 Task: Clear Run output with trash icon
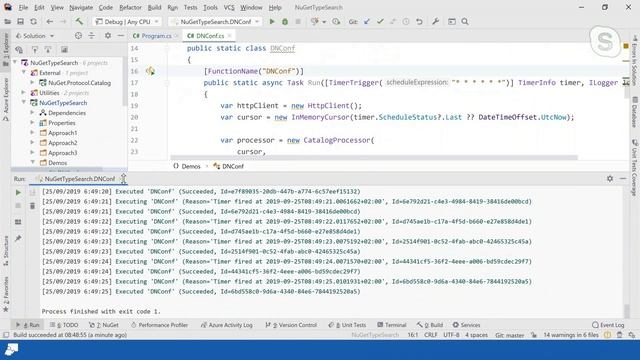click(33, 206)
